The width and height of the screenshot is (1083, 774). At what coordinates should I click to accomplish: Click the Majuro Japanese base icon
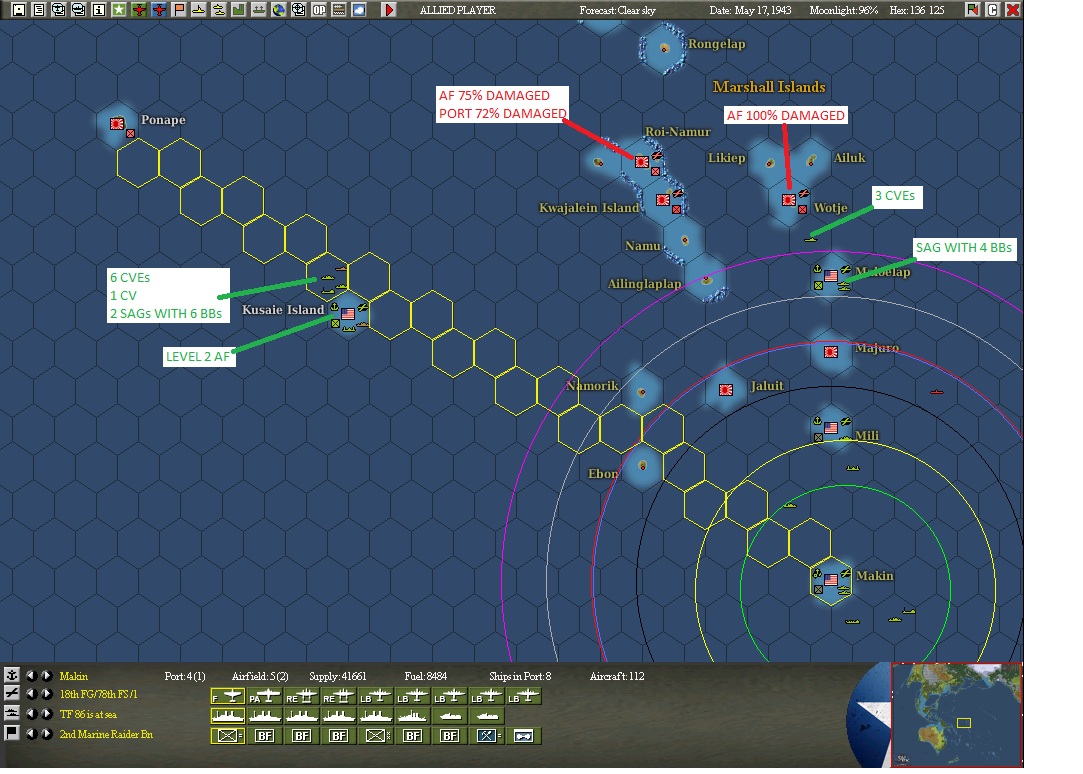click(831, 351)
